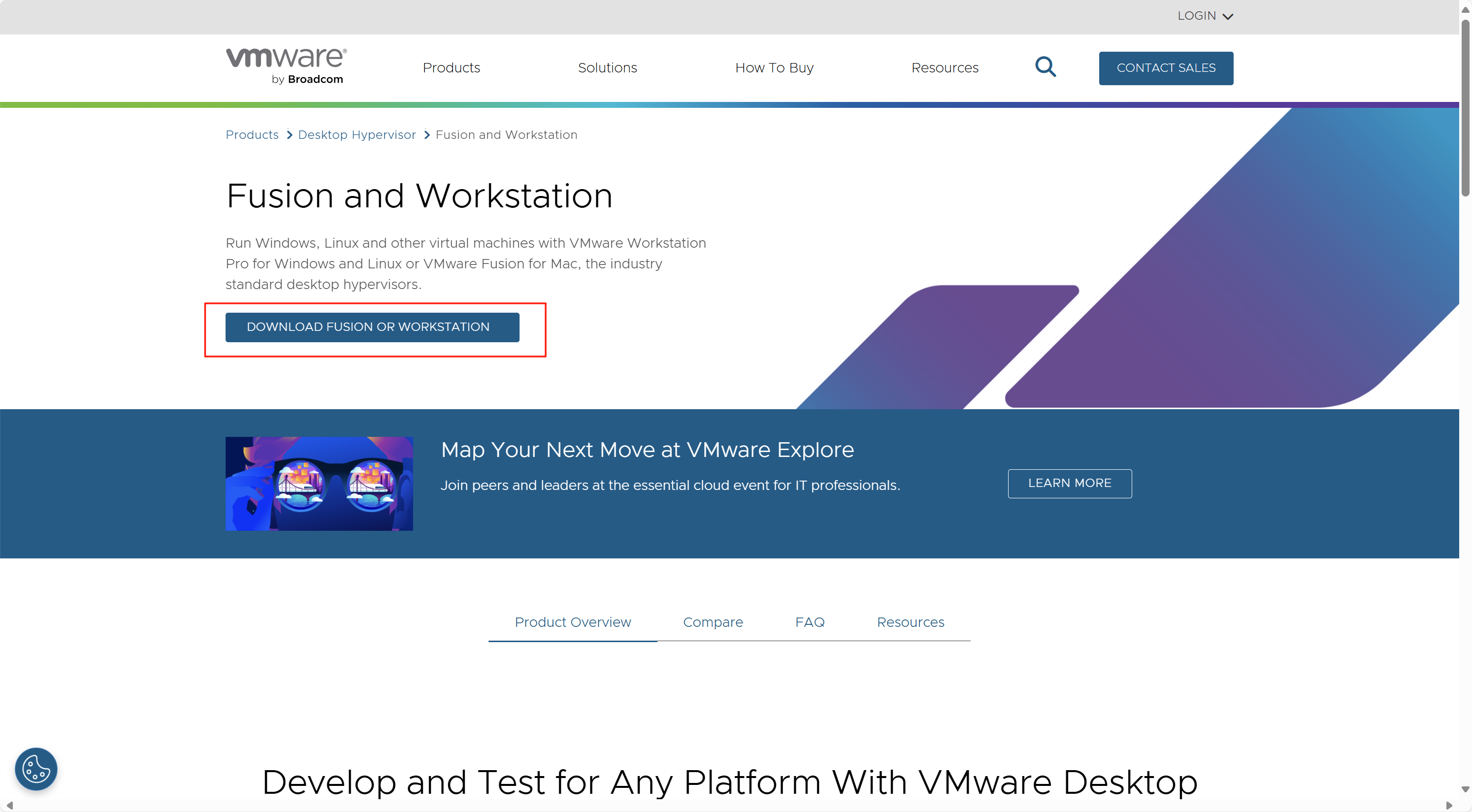This screenshot has height=812, width=1472.
Task: Open the Resources navigation menu
Action: (x=944, y=67)
